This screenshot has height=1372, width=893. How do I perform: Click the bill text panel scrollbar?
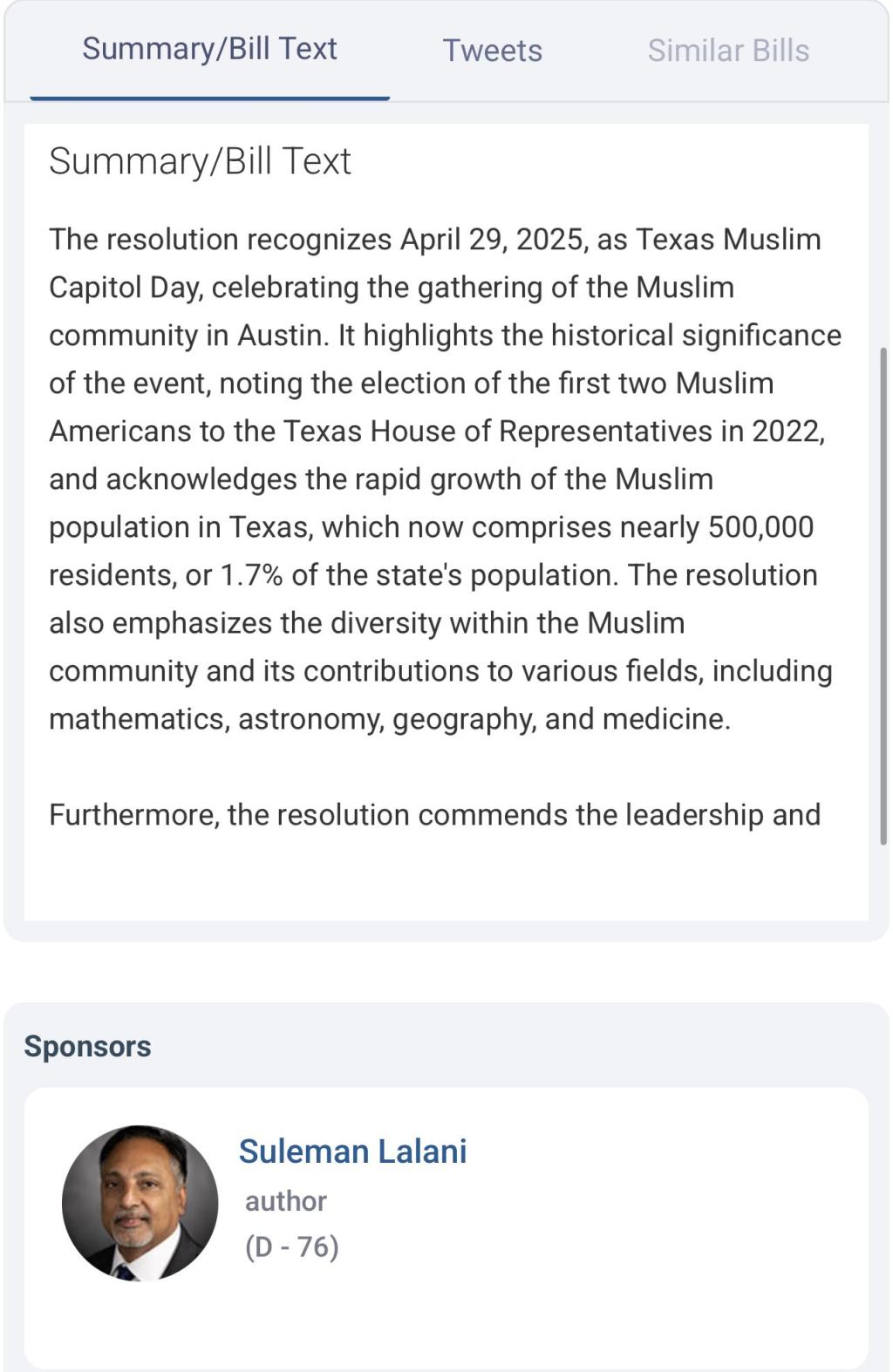(x=883, y=595)
